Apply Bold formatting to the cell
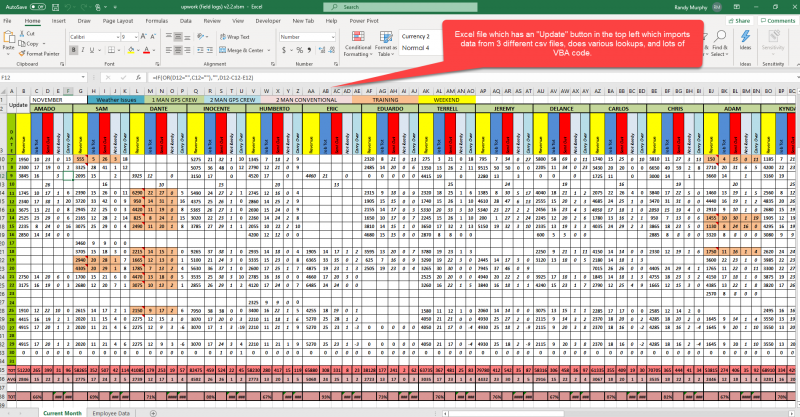Viewport: 800px width, 417px height. pos(72,52)
